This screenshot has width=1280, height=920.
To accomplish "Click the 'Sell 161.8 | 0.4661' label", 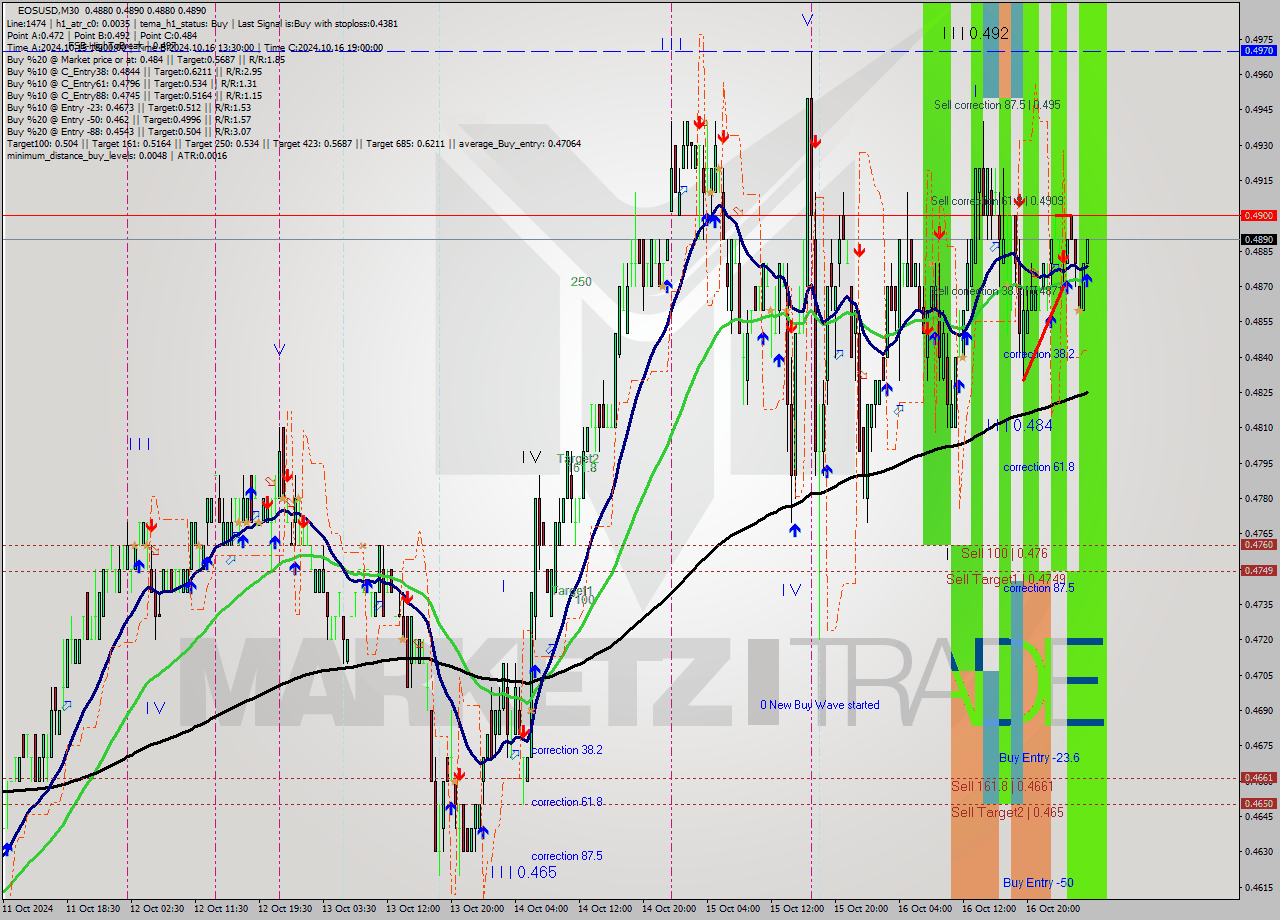I will pyautogui.click(x=1002, y=786).
